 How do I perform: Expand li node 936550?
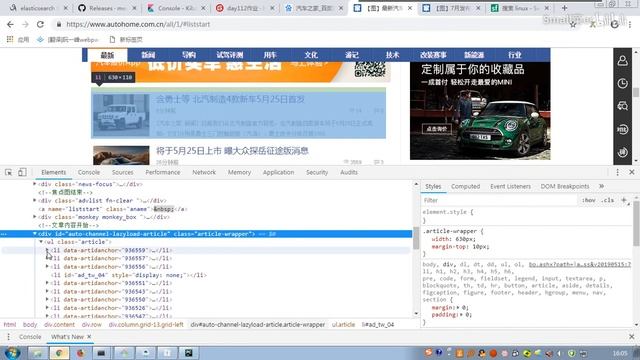point(47,299)
